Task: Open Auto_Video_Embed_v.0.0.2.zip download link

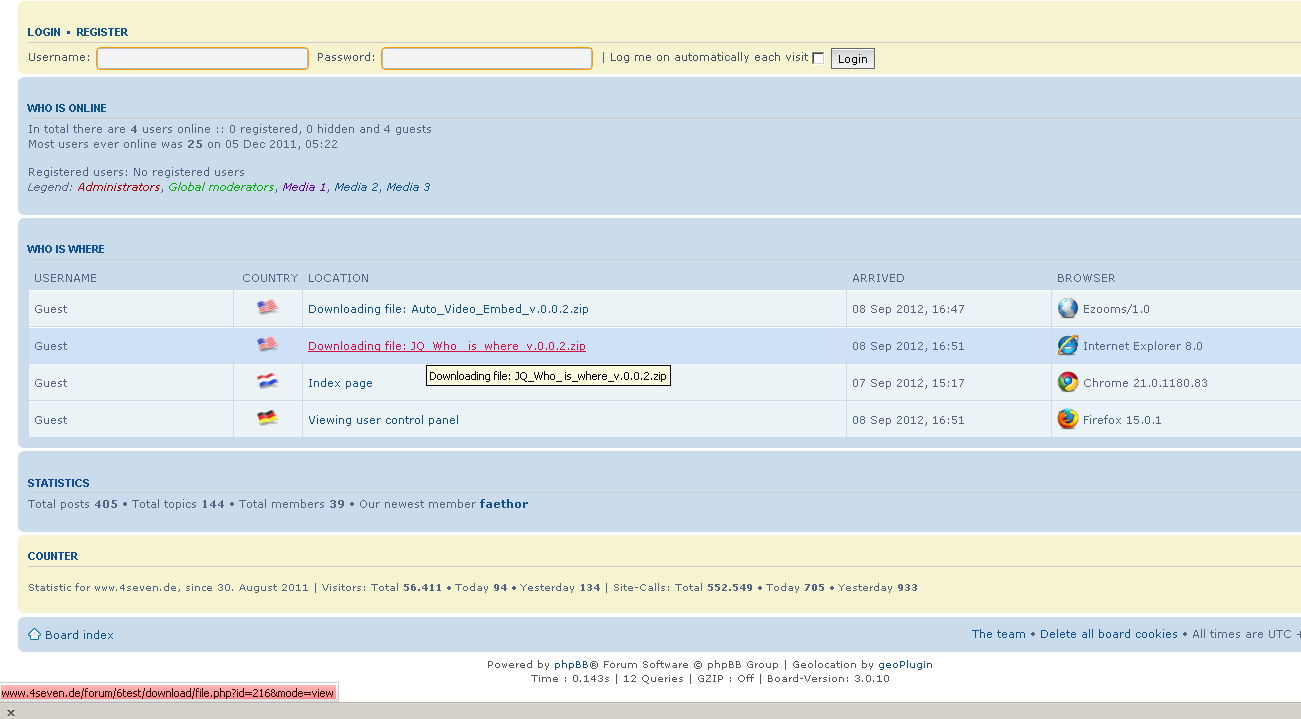Action: coord(448,310)
